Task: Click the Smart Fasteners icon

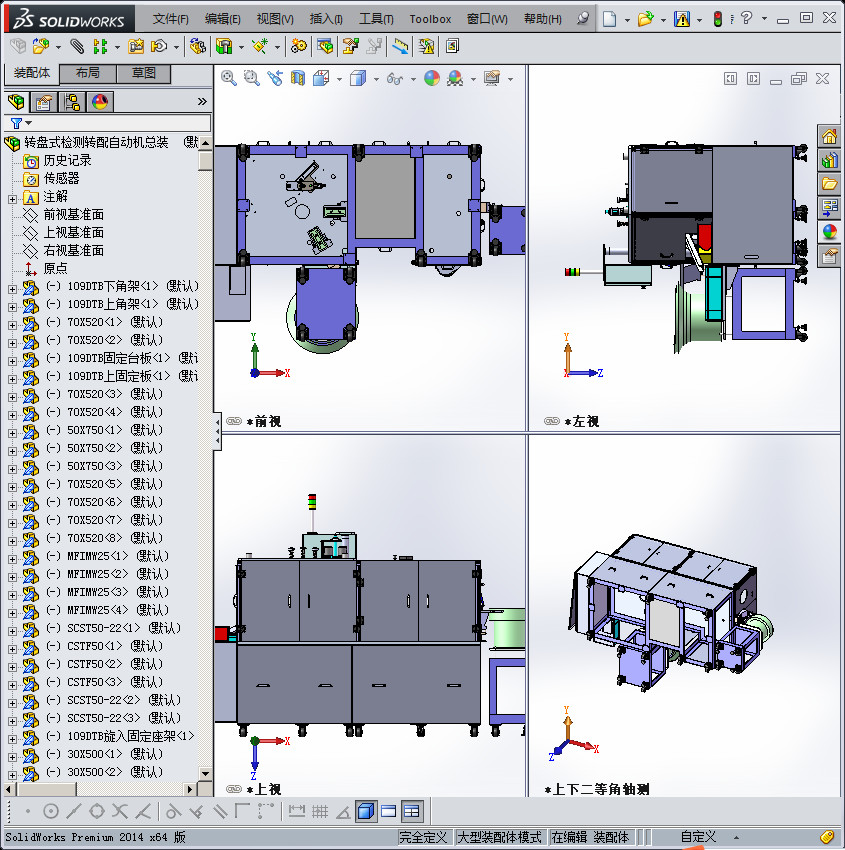Action: click(x=135, y=46)
